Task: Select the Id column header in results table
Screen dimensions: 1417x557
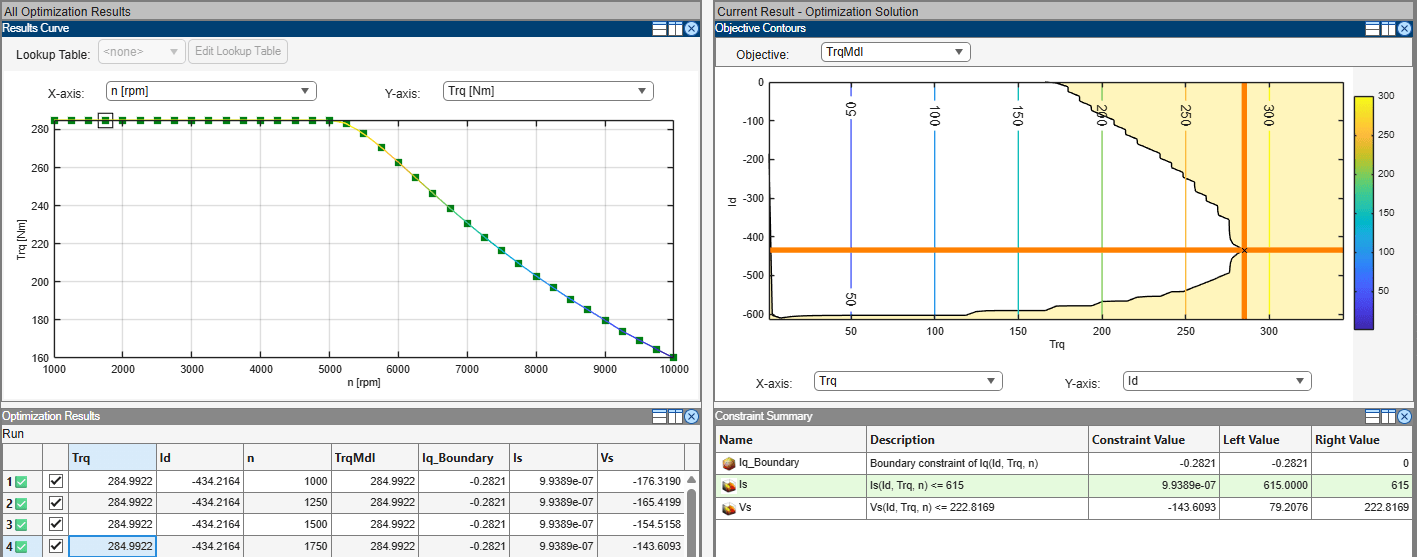Action: [x=199, y=458]
